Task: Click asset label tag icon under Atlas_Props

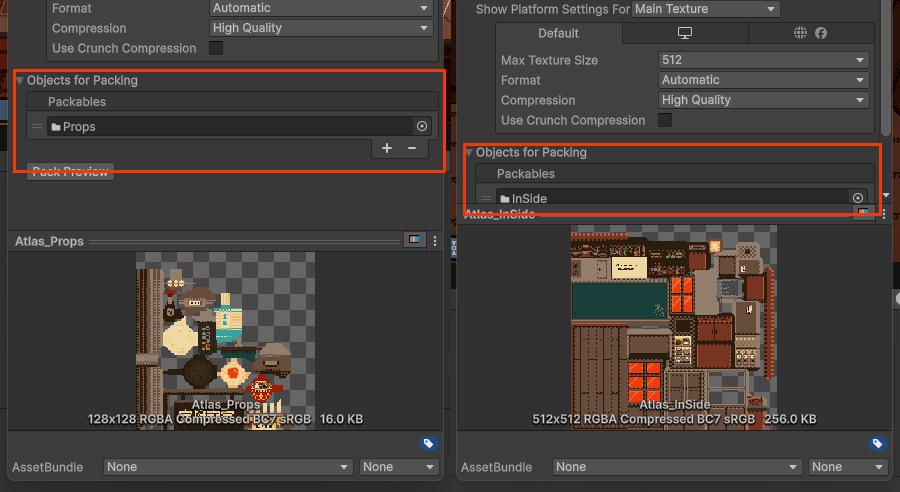Action: click(x=428, y=443)
